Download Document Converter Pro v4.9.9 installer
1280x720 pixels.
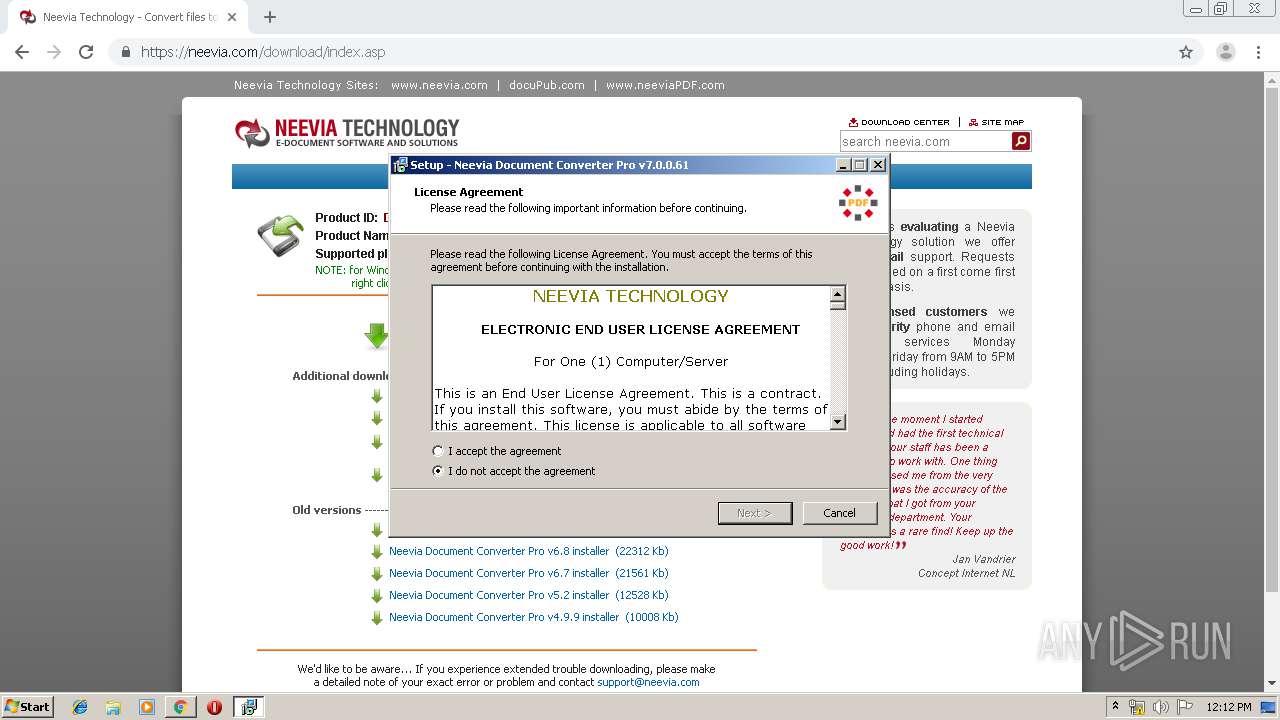point(534,617)
